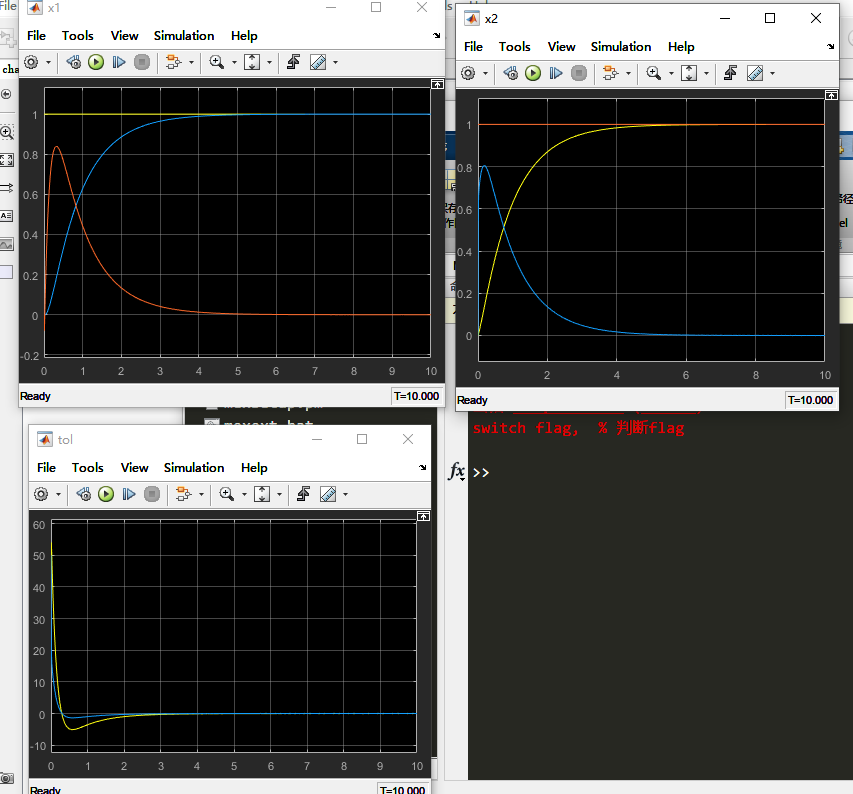Screen dimensions: 853x794
Task: Click image icon in left Simulink palette
Action: [7, 244]
